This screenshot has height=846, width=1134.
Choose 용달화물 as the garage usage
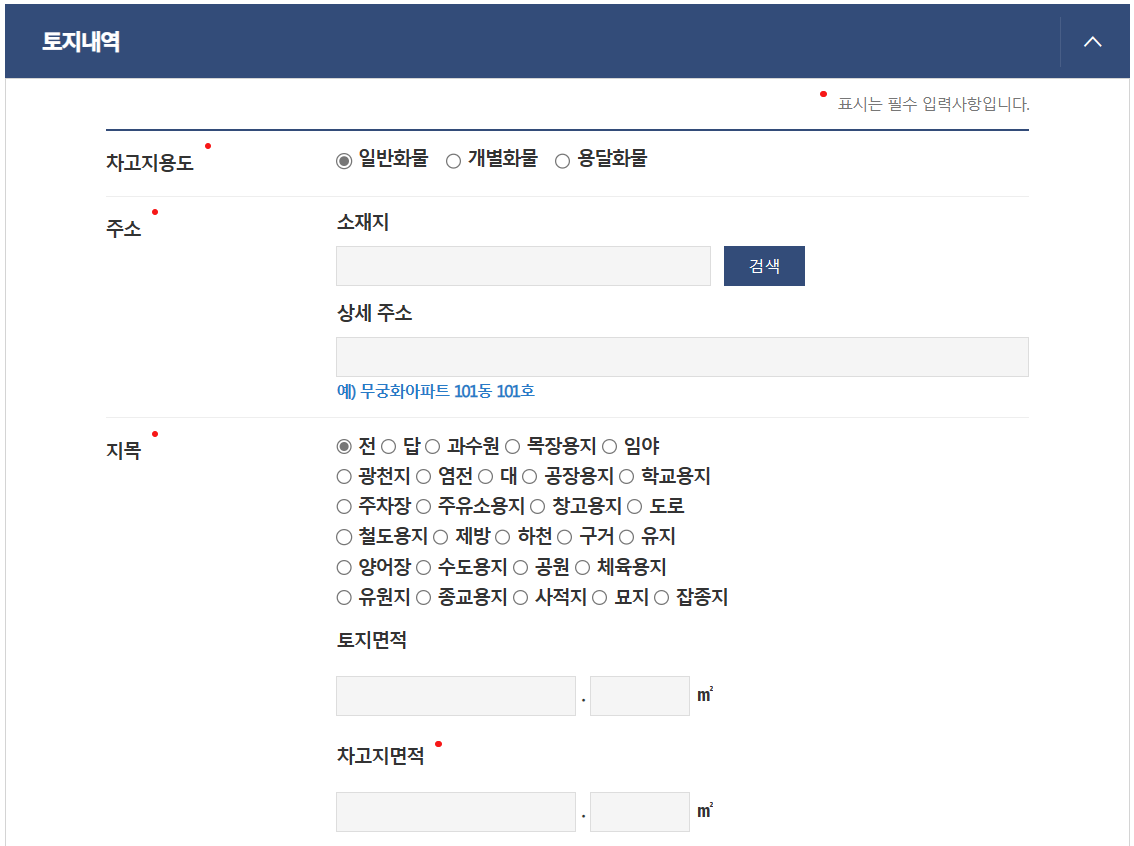click(561, 158)
